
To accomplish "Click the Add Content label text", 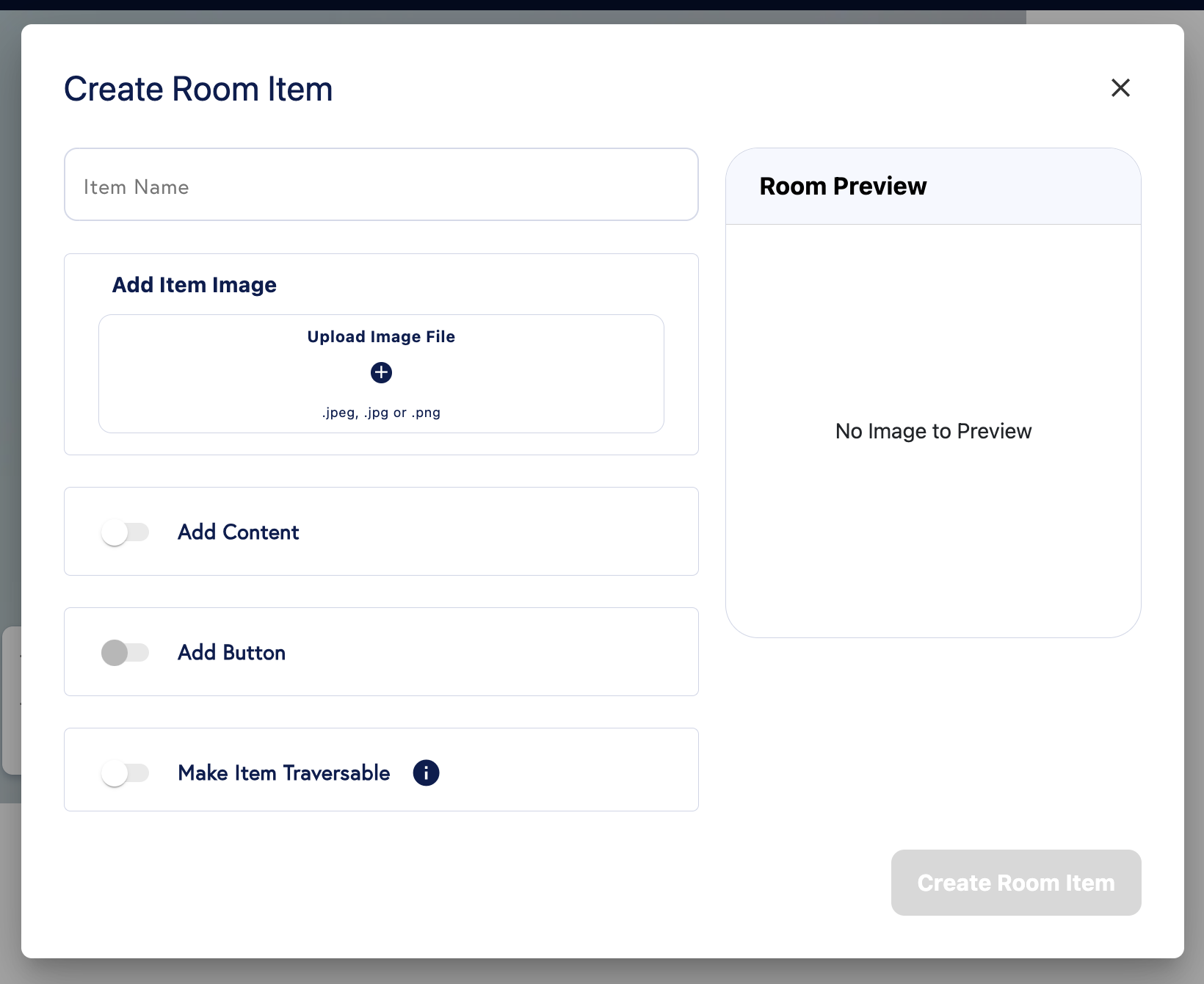I will [x=239, y=532].
